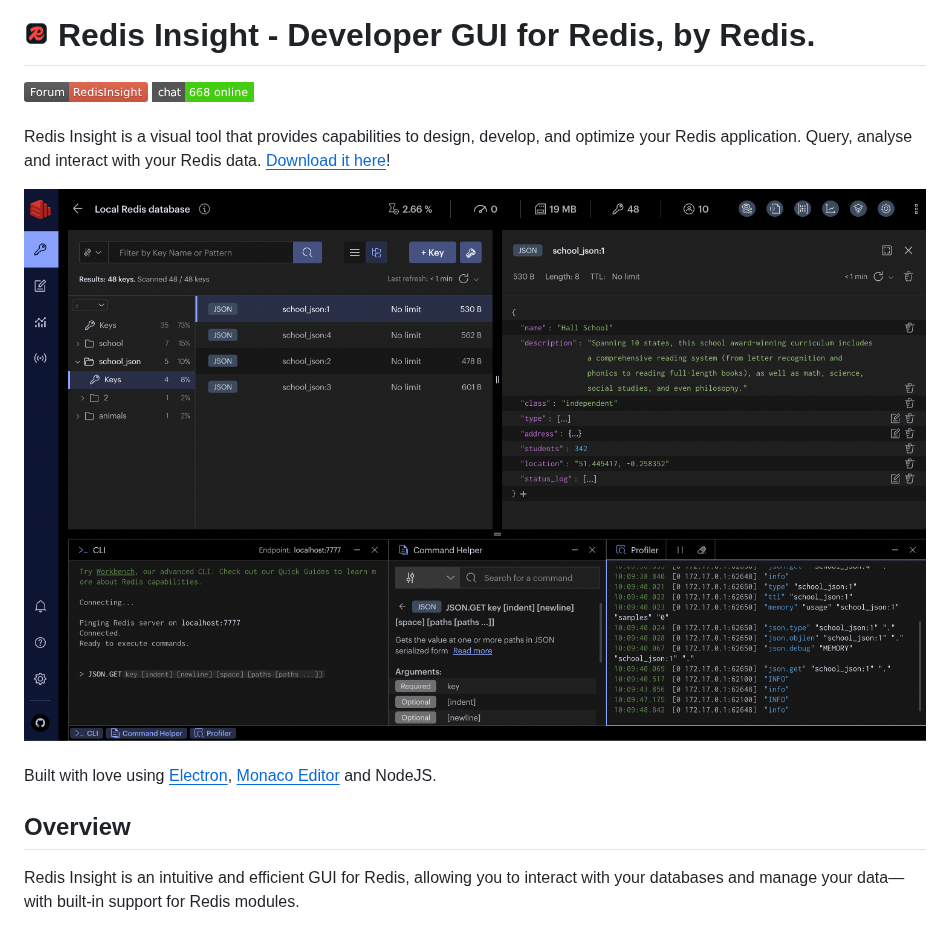
Task: Click the + Key button
Action: 432,252
